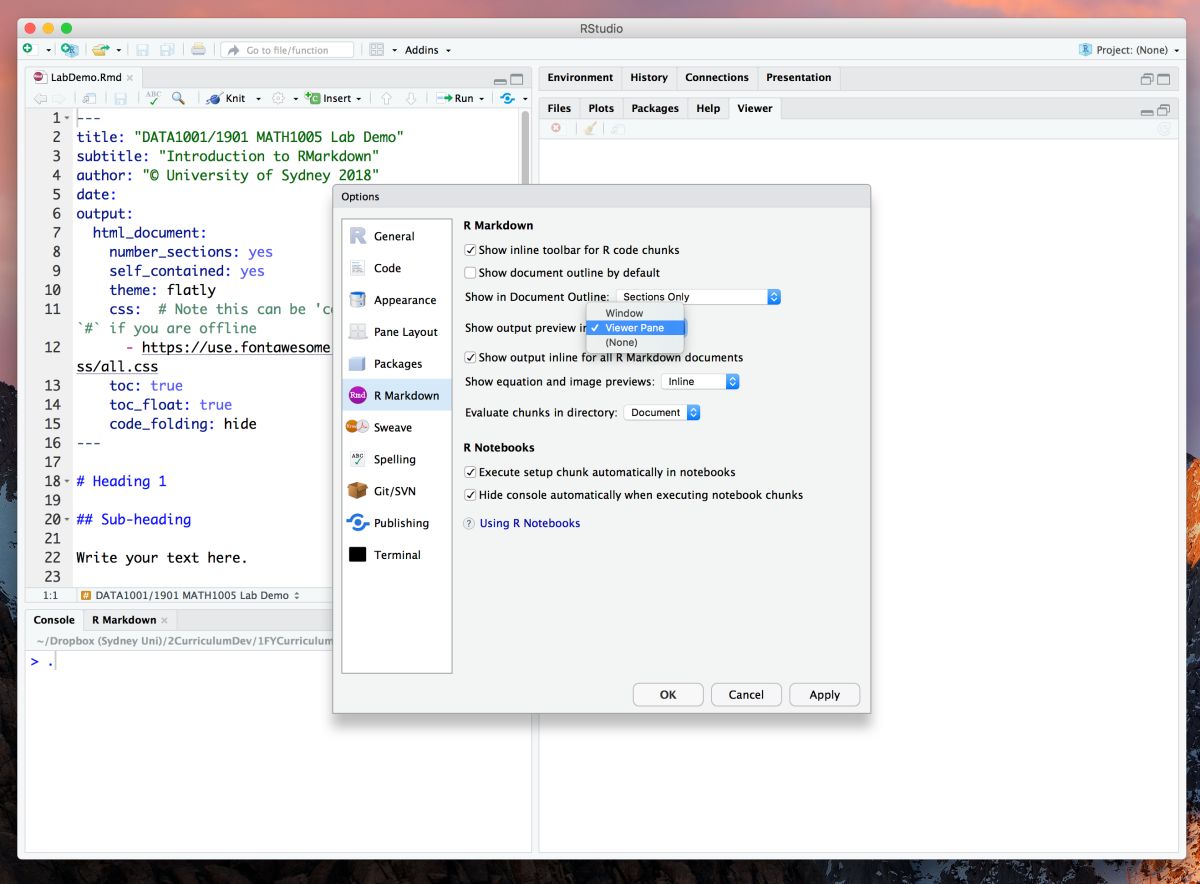Switch to the History tab
The image size is (1200, 884).
pos(649,77)
